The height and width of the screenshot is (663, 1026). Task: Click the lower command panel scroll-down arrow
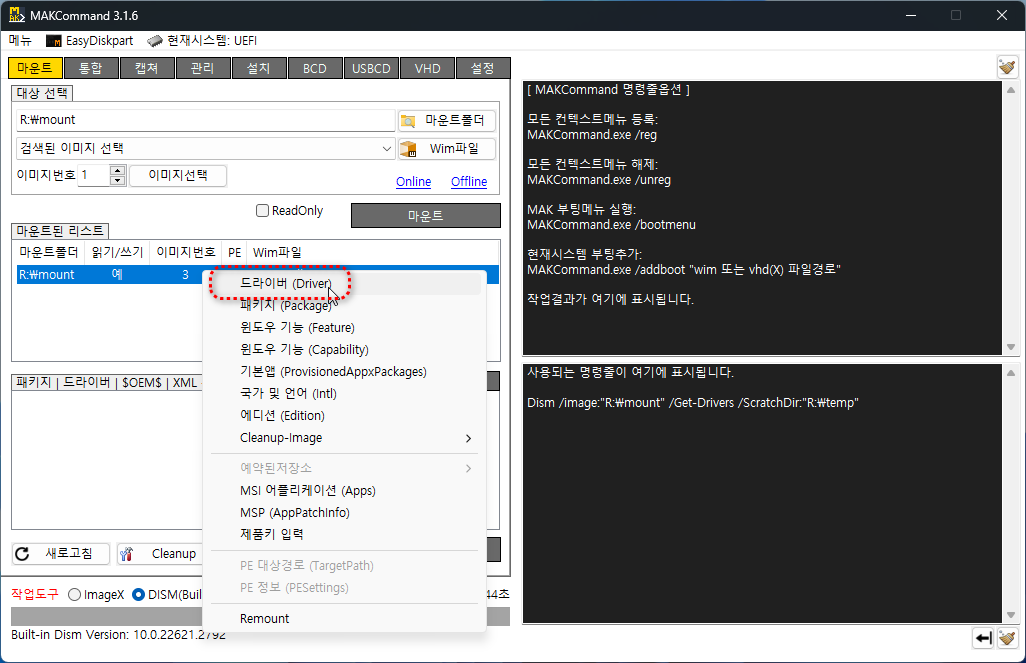1011,615
